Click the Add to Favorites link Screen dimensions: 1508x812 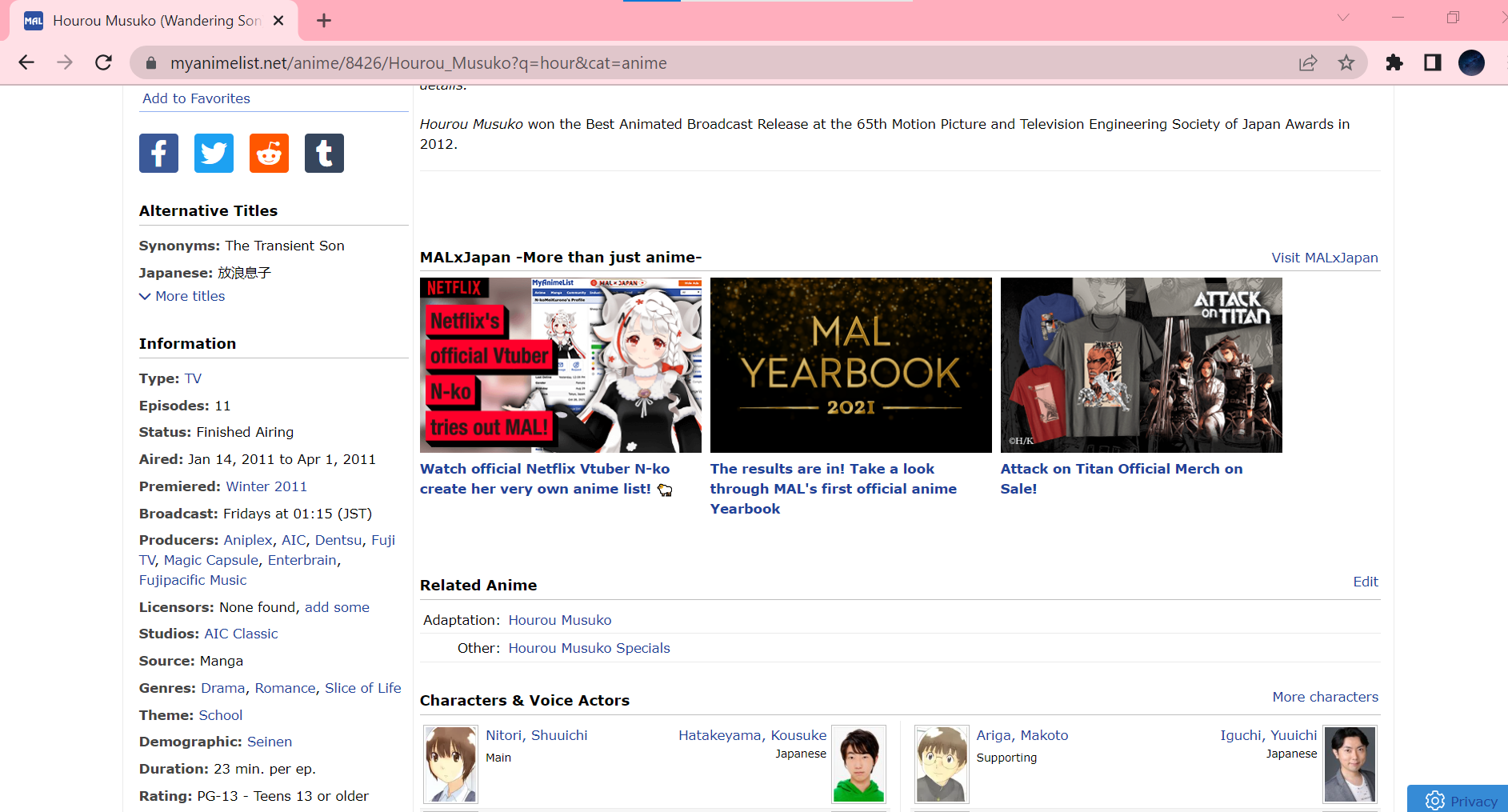pos(196,98)
